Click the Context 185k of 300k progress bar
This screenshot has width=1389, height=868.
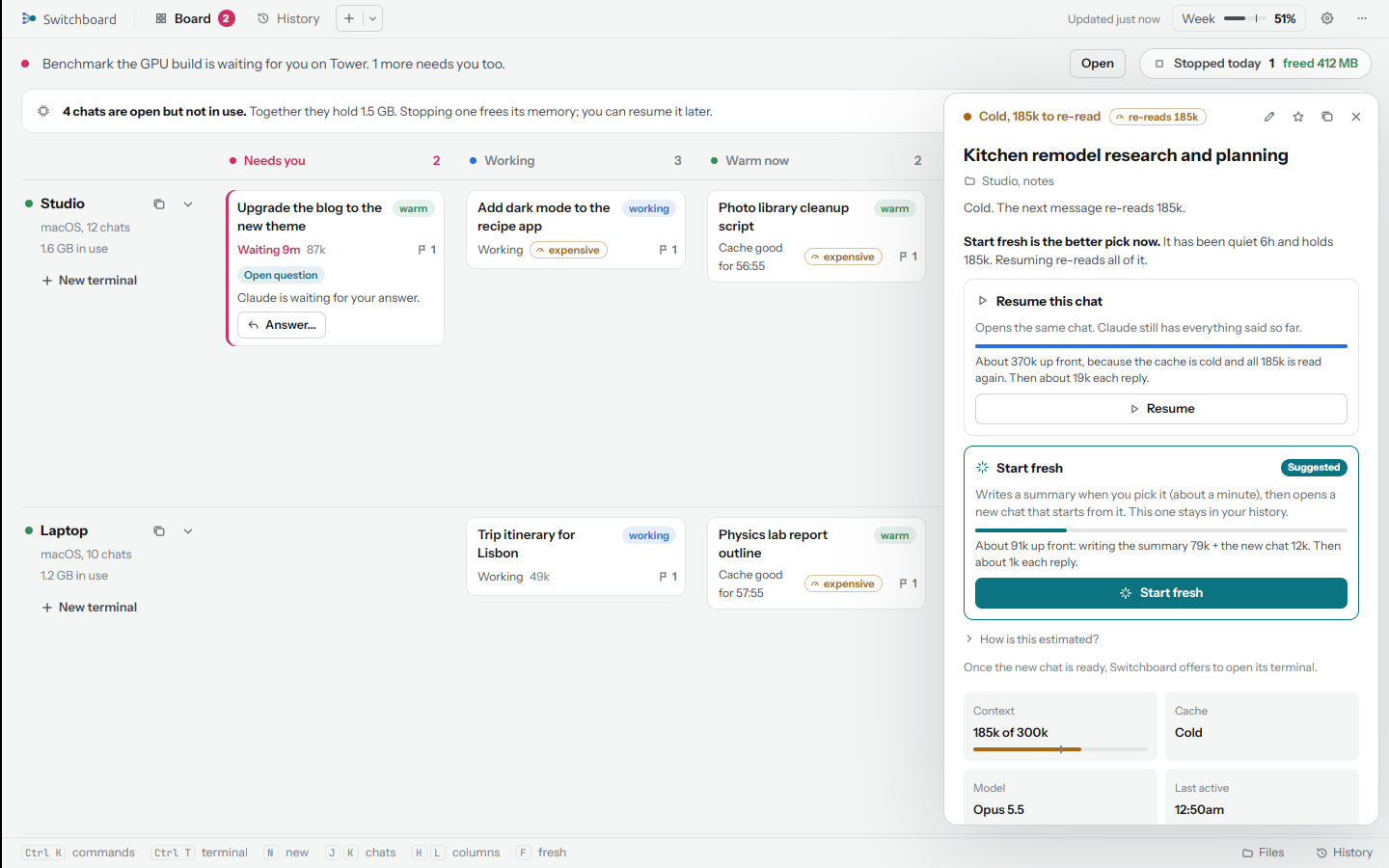click(1060, 749)
